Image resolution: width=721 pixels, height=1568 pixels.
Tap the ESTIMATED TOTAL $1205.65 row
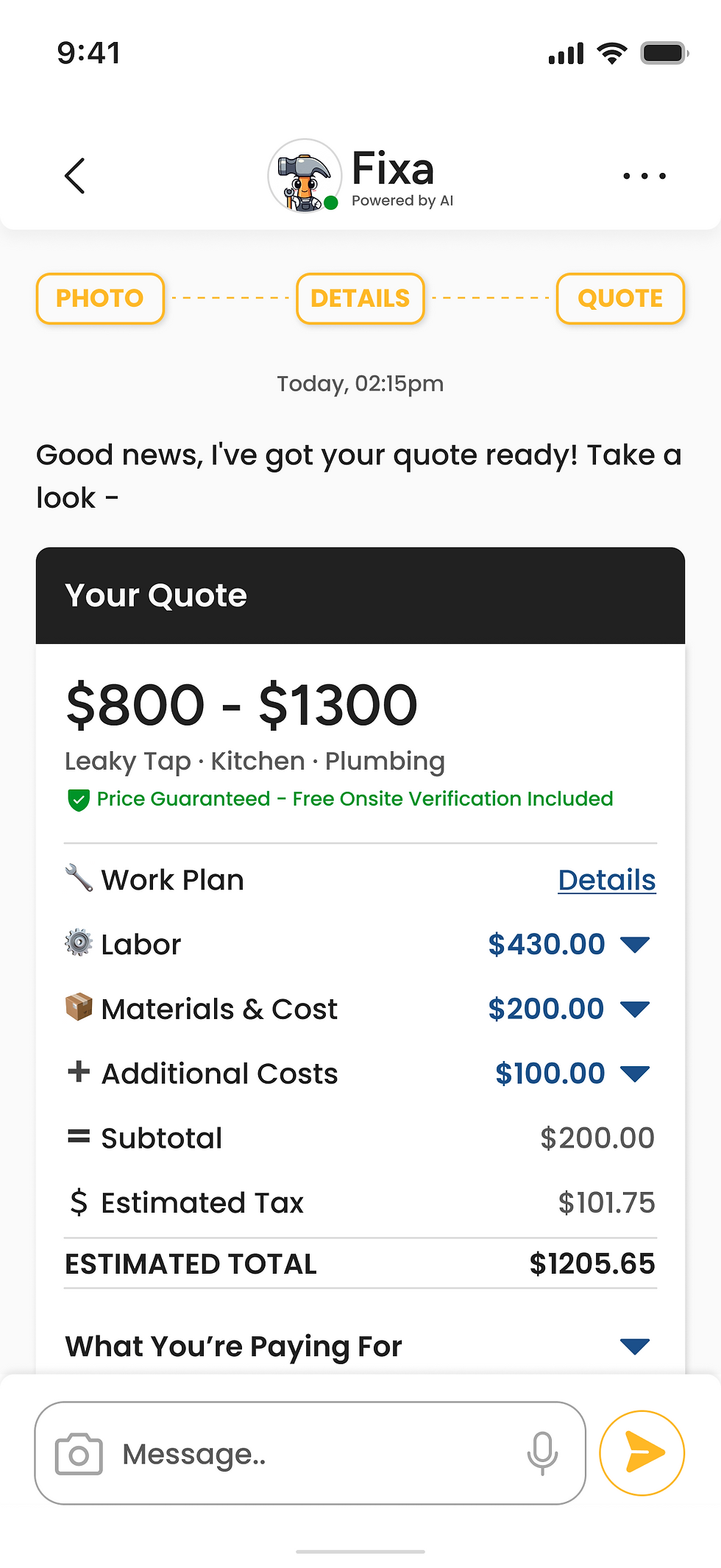point(360,1264)
